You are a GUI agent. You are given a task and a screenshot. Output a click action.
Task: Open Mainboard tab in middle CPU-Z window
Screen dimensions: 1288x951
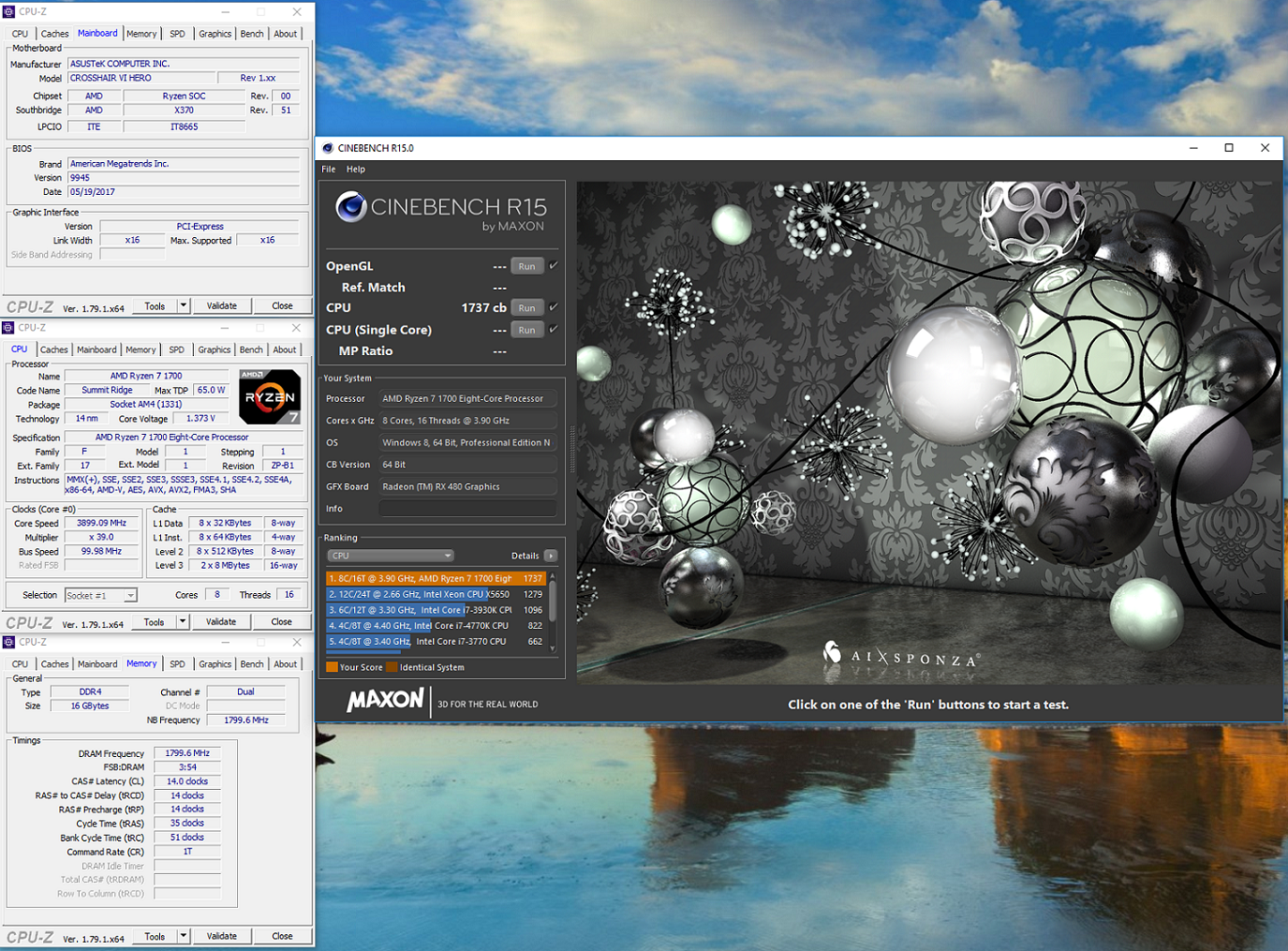(96, 349)
